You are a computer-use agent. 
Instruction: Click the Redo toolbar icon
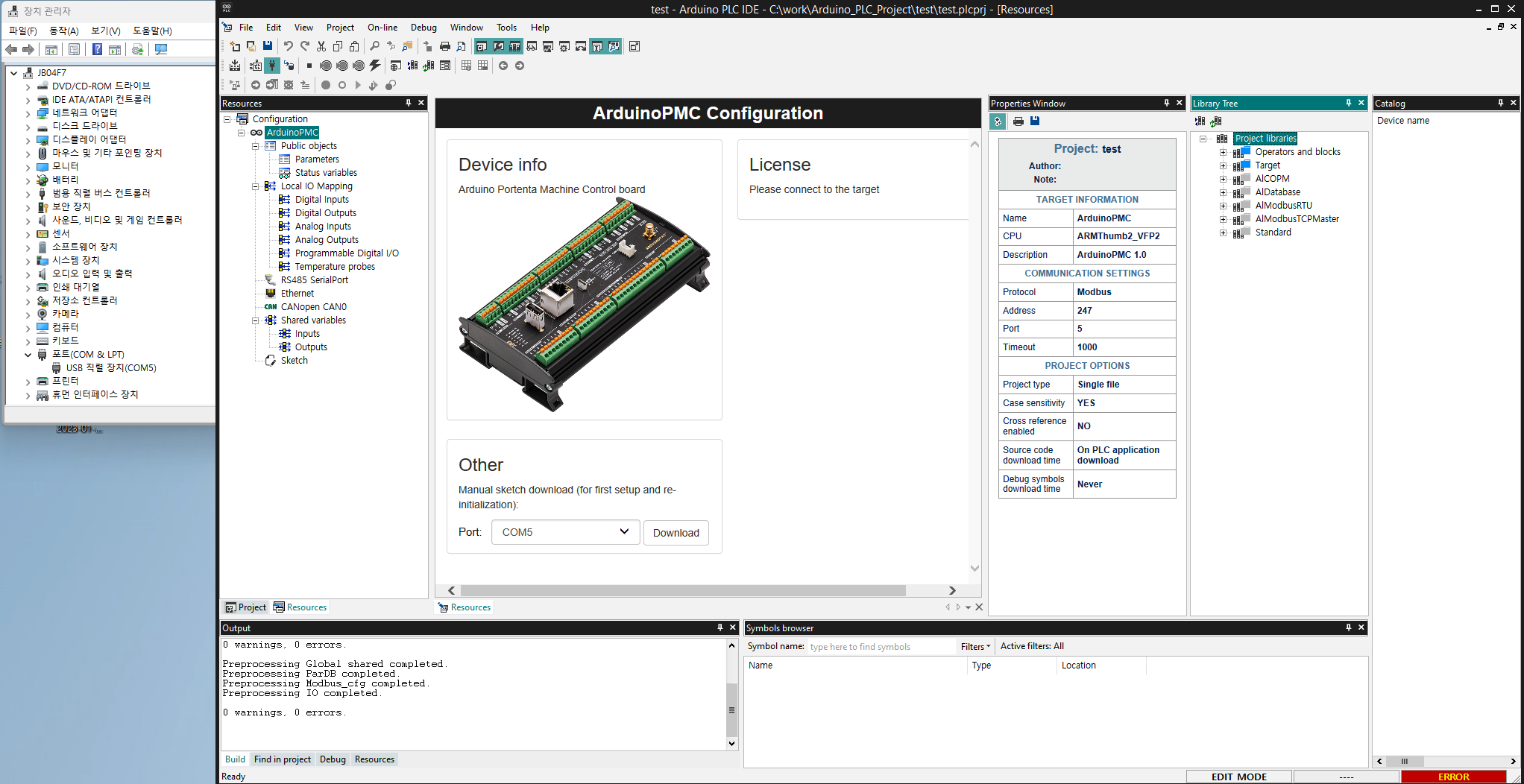(305, 46)
